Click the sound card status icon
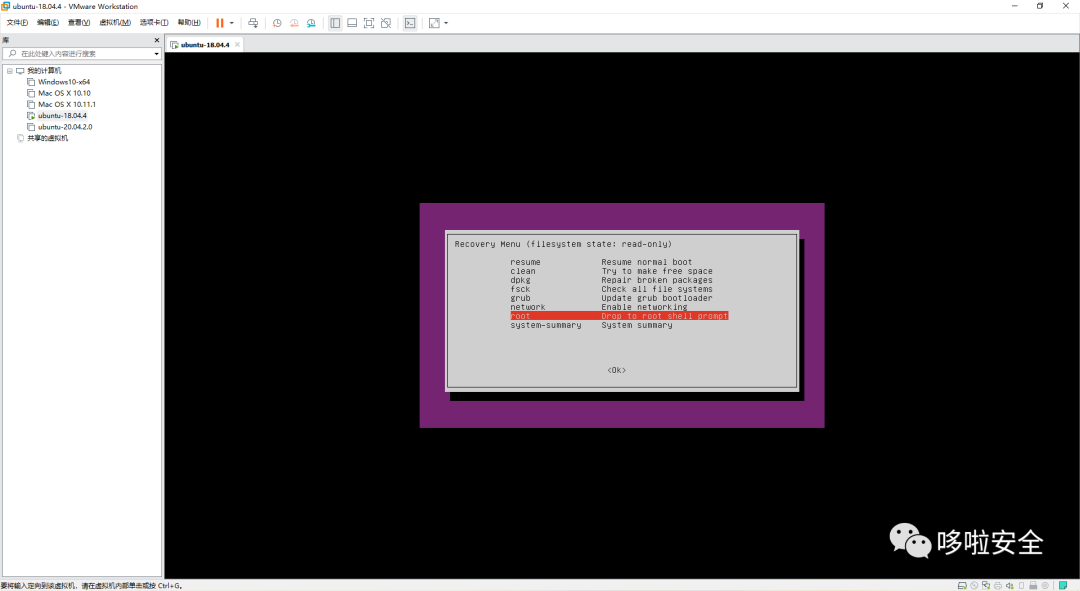 click(x=1010, y=585)
